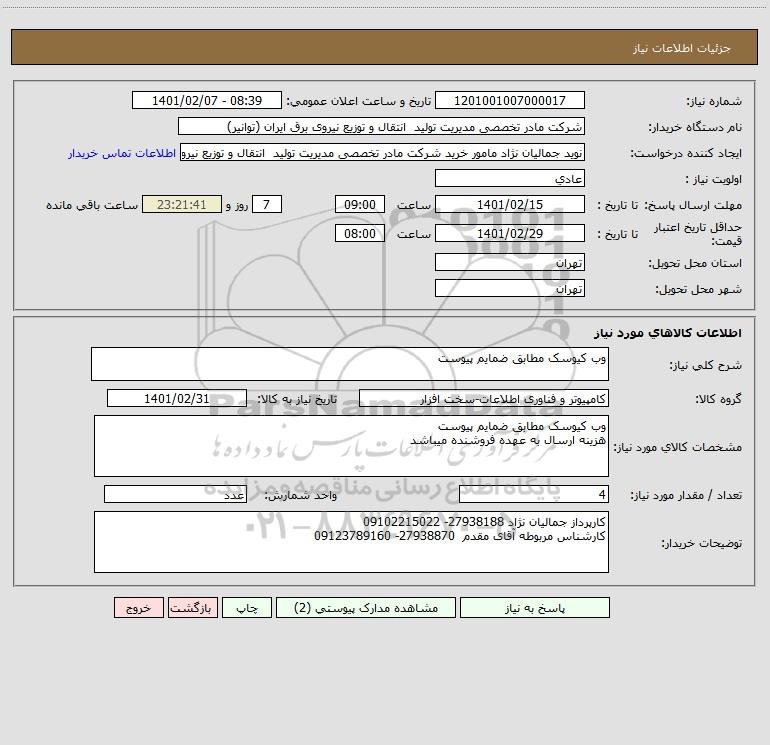Viewport: 770px width, 745px height.
Task: Click the priority field showing عادي
Action: pyautogui.click(x=510, y=178)
